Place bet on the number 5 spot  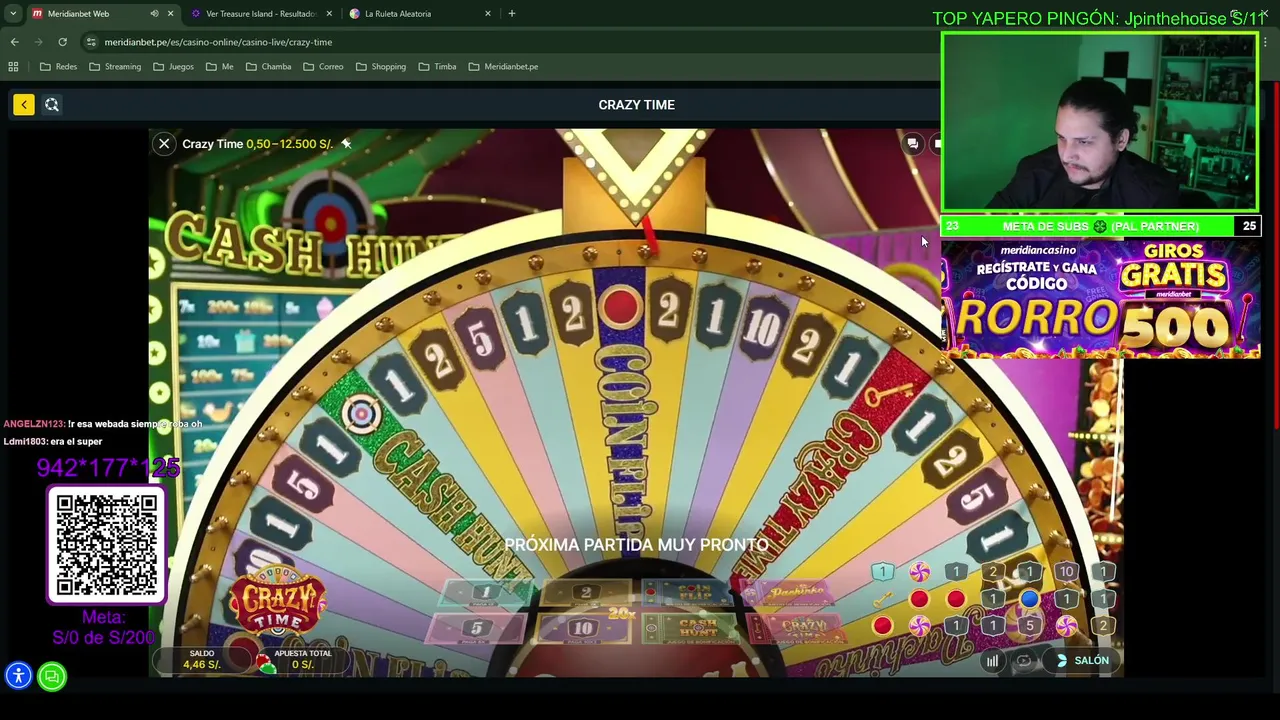(x=476, y=629)
